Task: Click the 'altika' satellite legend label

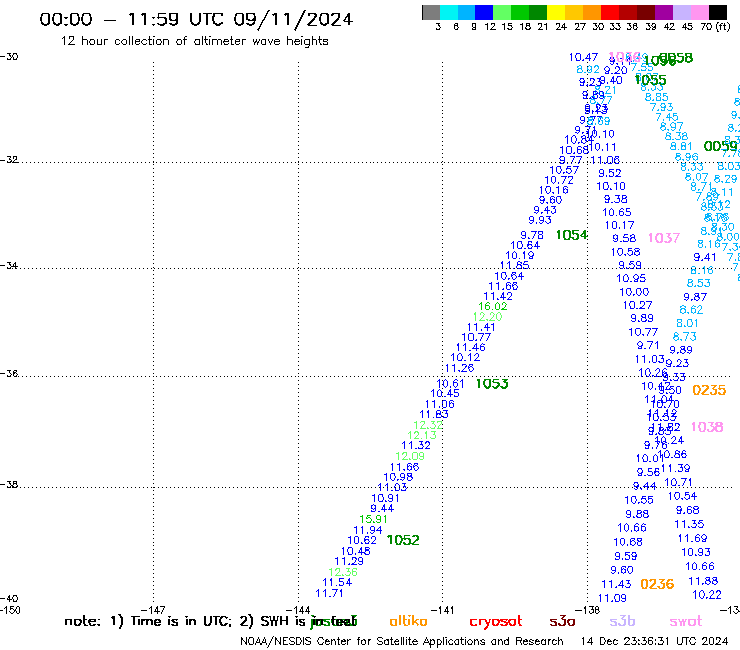Action: tap(408, 621)
